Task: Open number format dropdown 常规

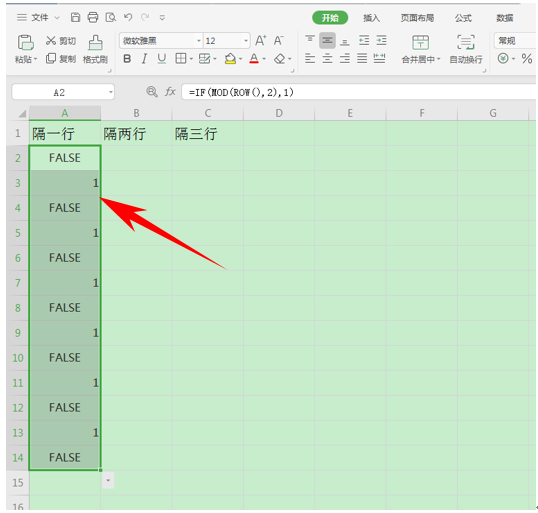Action: (x=515, y=41)
